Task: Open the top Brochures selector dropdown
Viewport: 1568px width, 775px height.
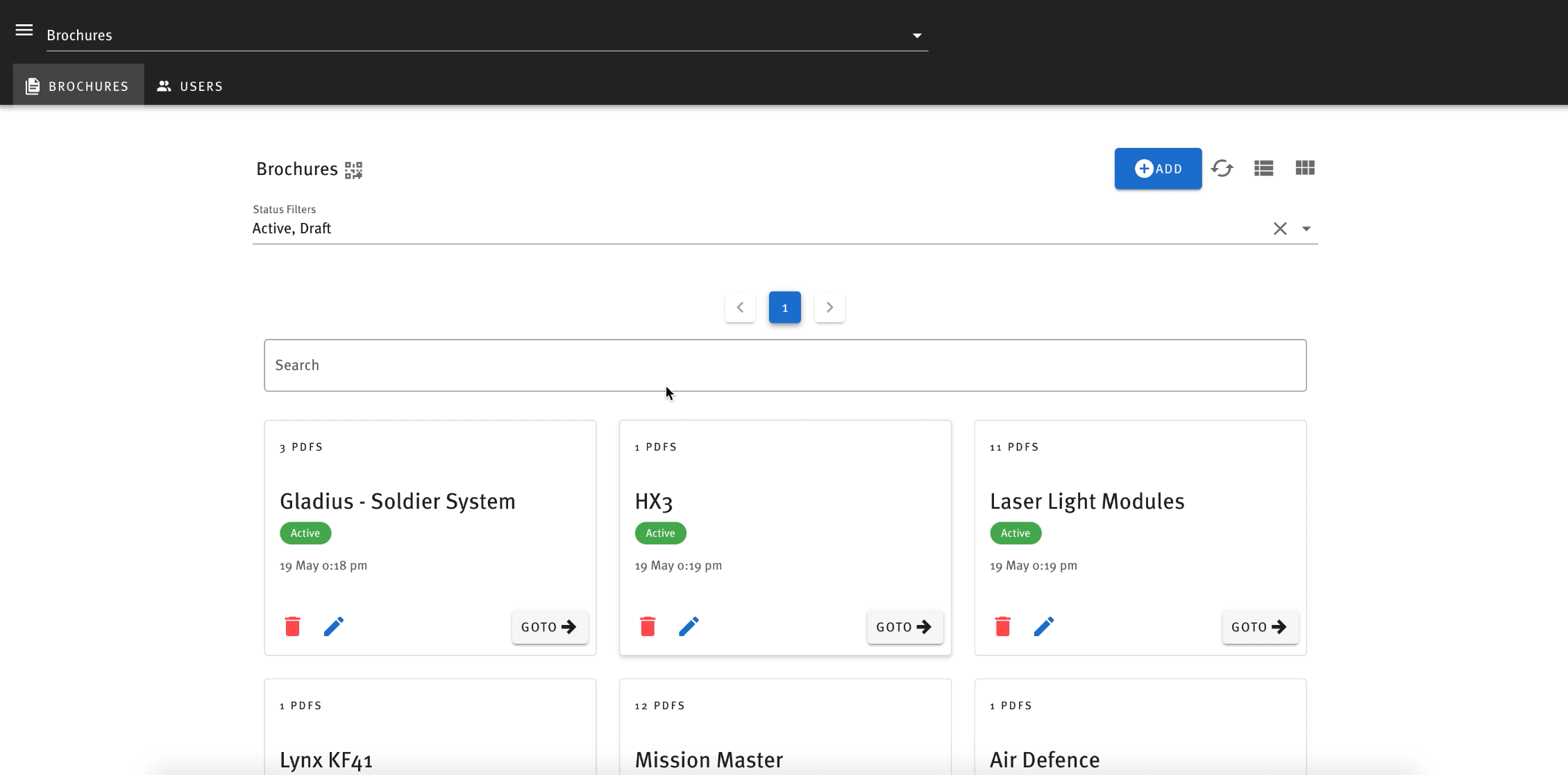Action: click(x=917, y=35)
